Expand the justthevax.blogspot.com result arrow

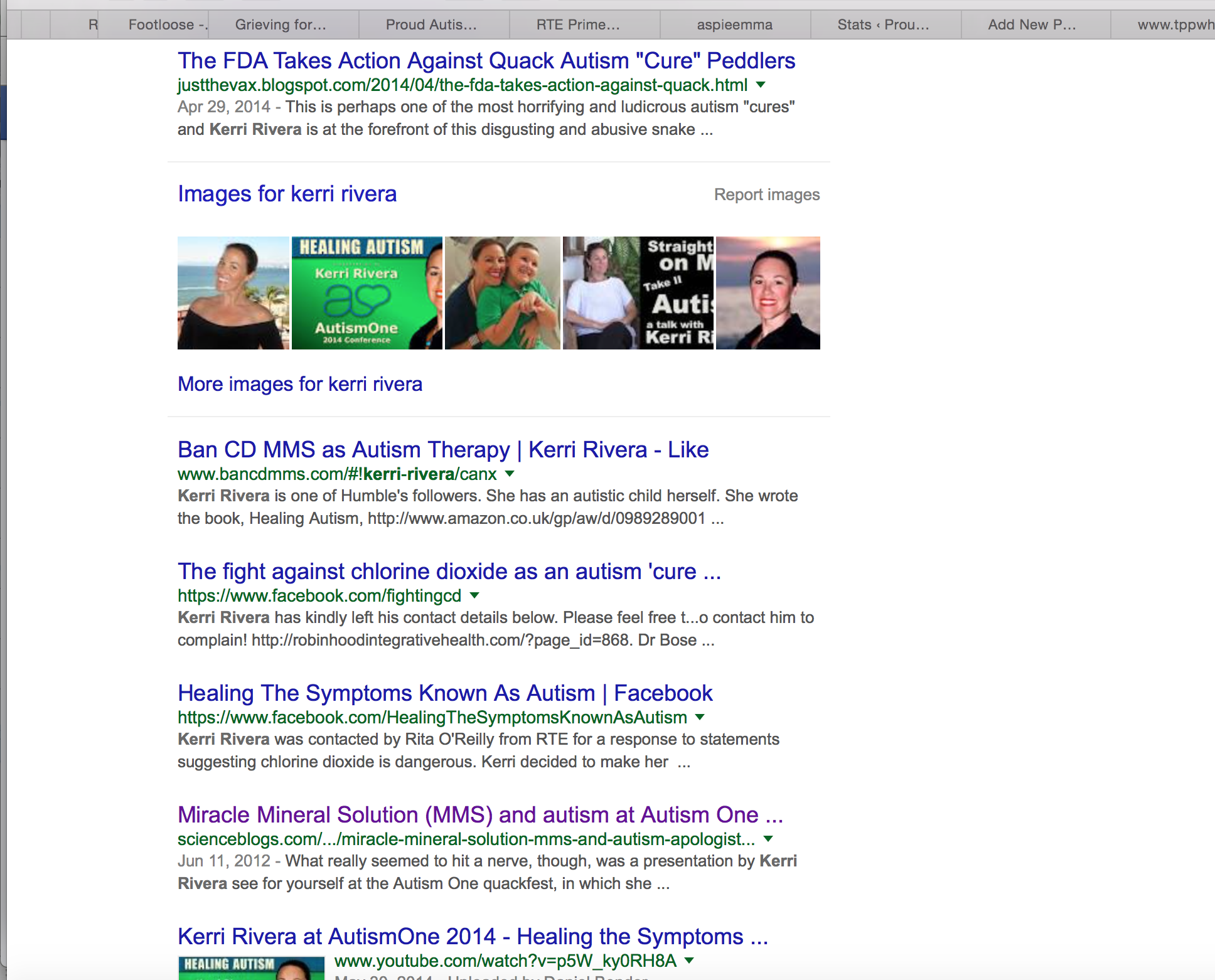pyautogui.click(x=761, y=85)
